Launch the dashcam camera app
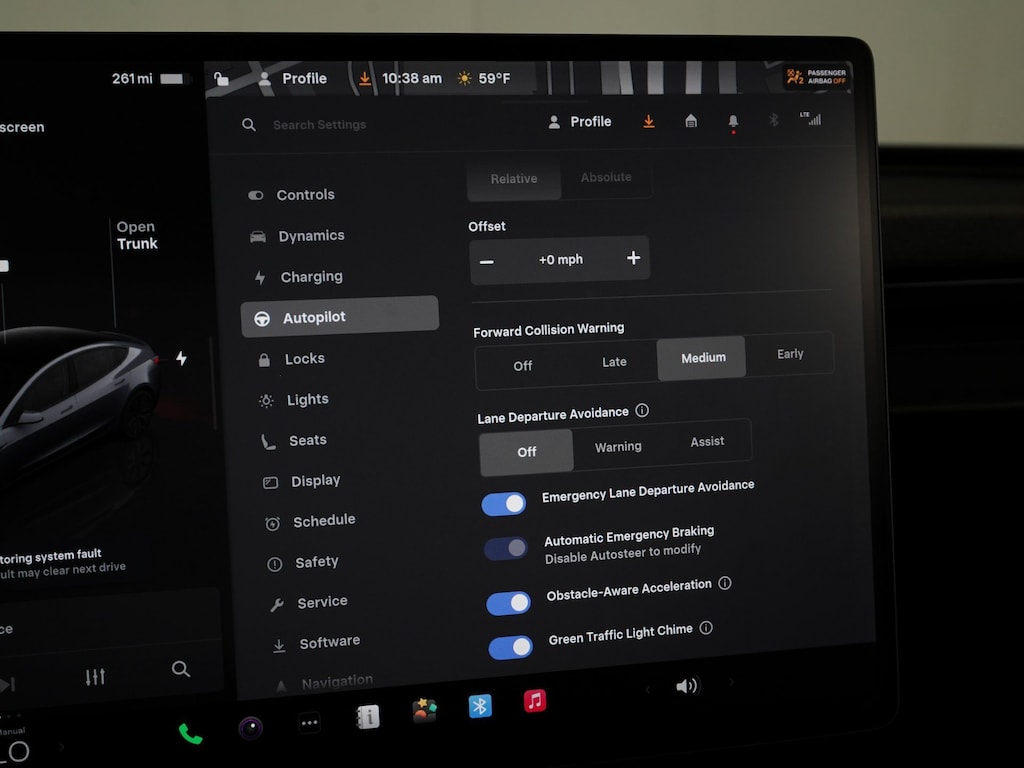The height and width of the screenshot is (768, 1024). [x=250, y=728]
